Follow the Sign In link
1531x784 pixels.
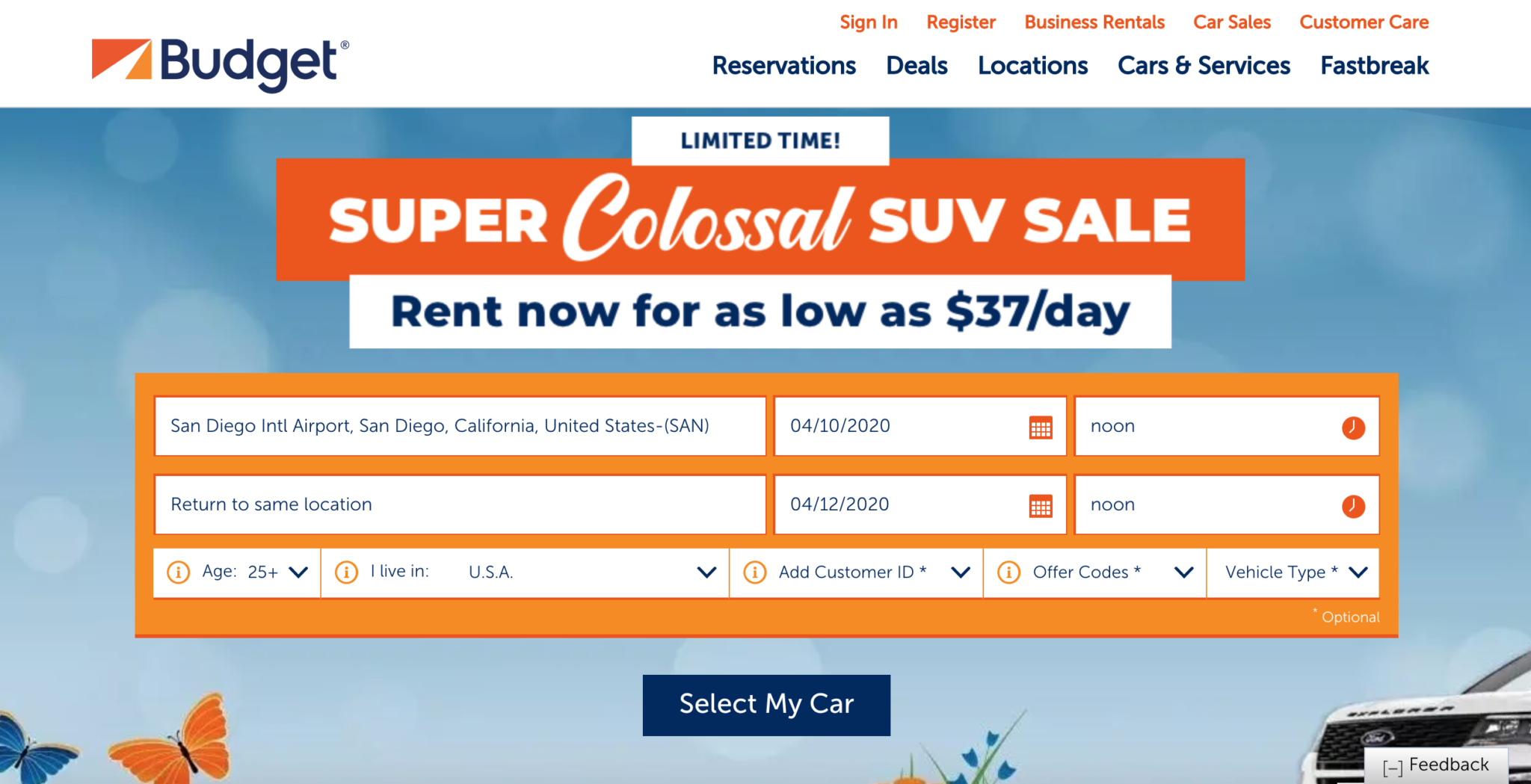[868, 22]
